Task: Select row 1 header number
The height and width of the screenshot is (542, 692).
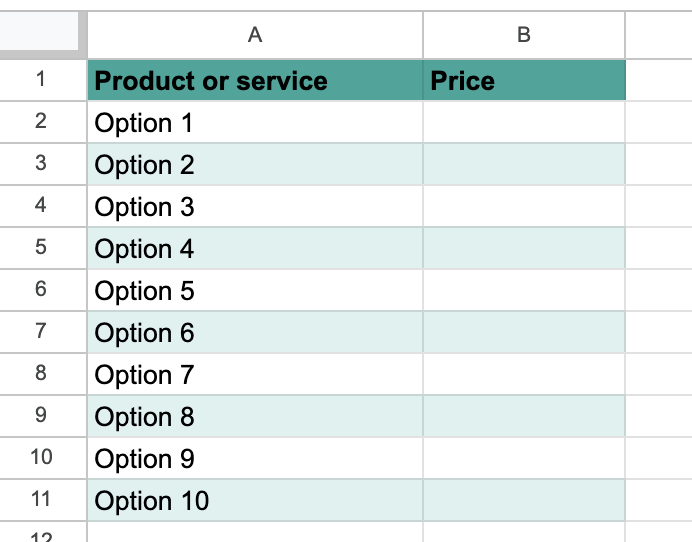Action: coord(41,80)
